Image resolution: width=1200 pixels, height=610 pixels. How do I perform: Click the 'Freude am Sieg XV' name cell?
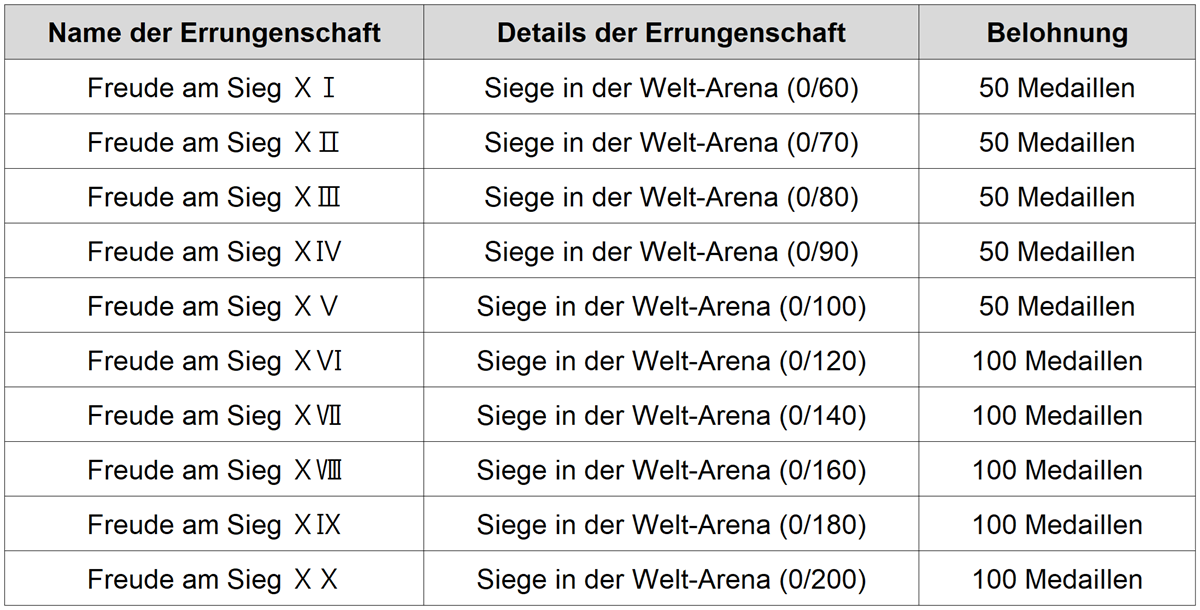coord(214,306)
